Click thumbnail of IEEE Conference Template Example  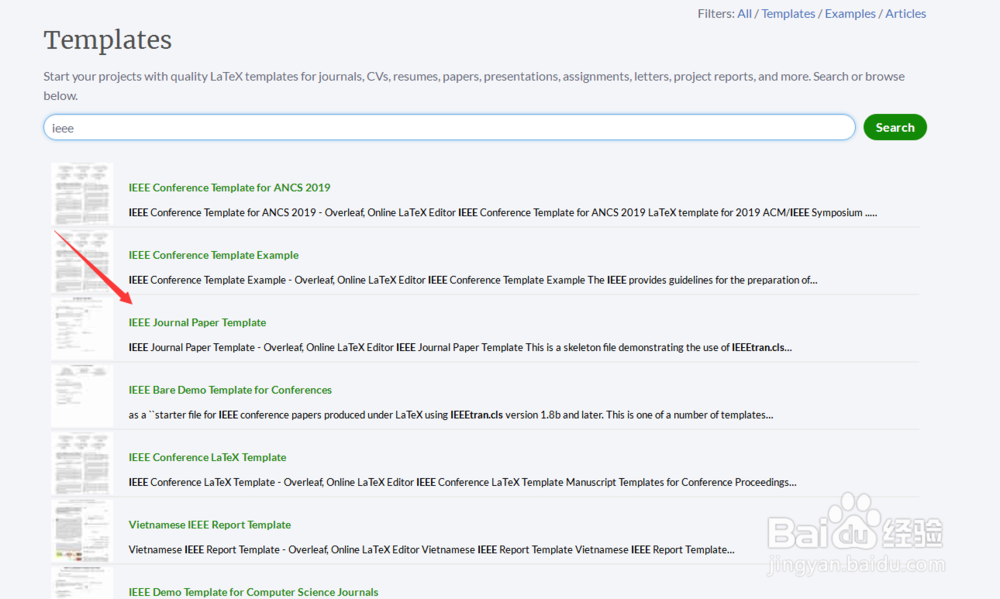(82, 261)
